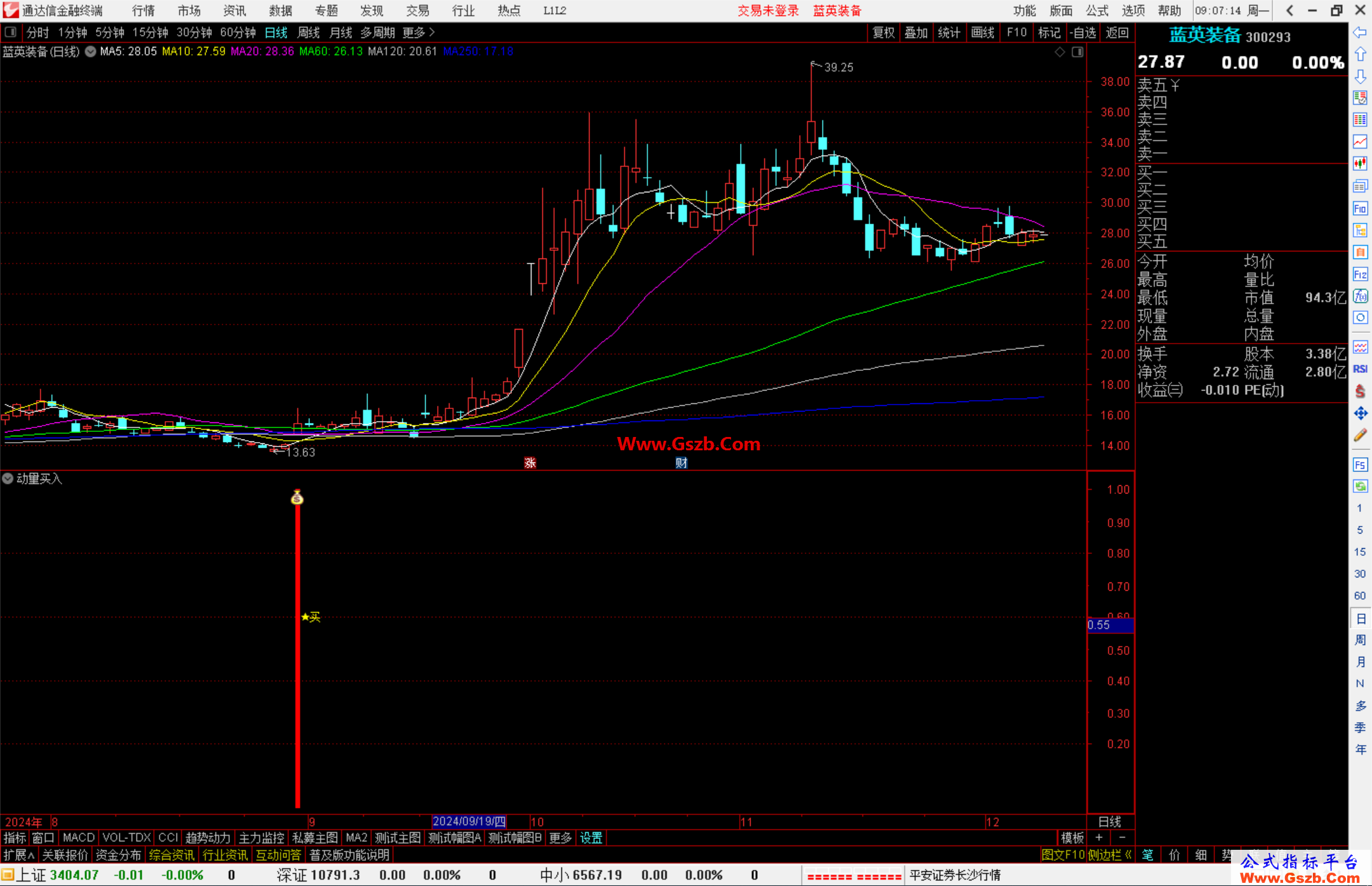1372x886 pixels.
Task: Click the chart window layout icon beside diamond
Action: 1077,52
